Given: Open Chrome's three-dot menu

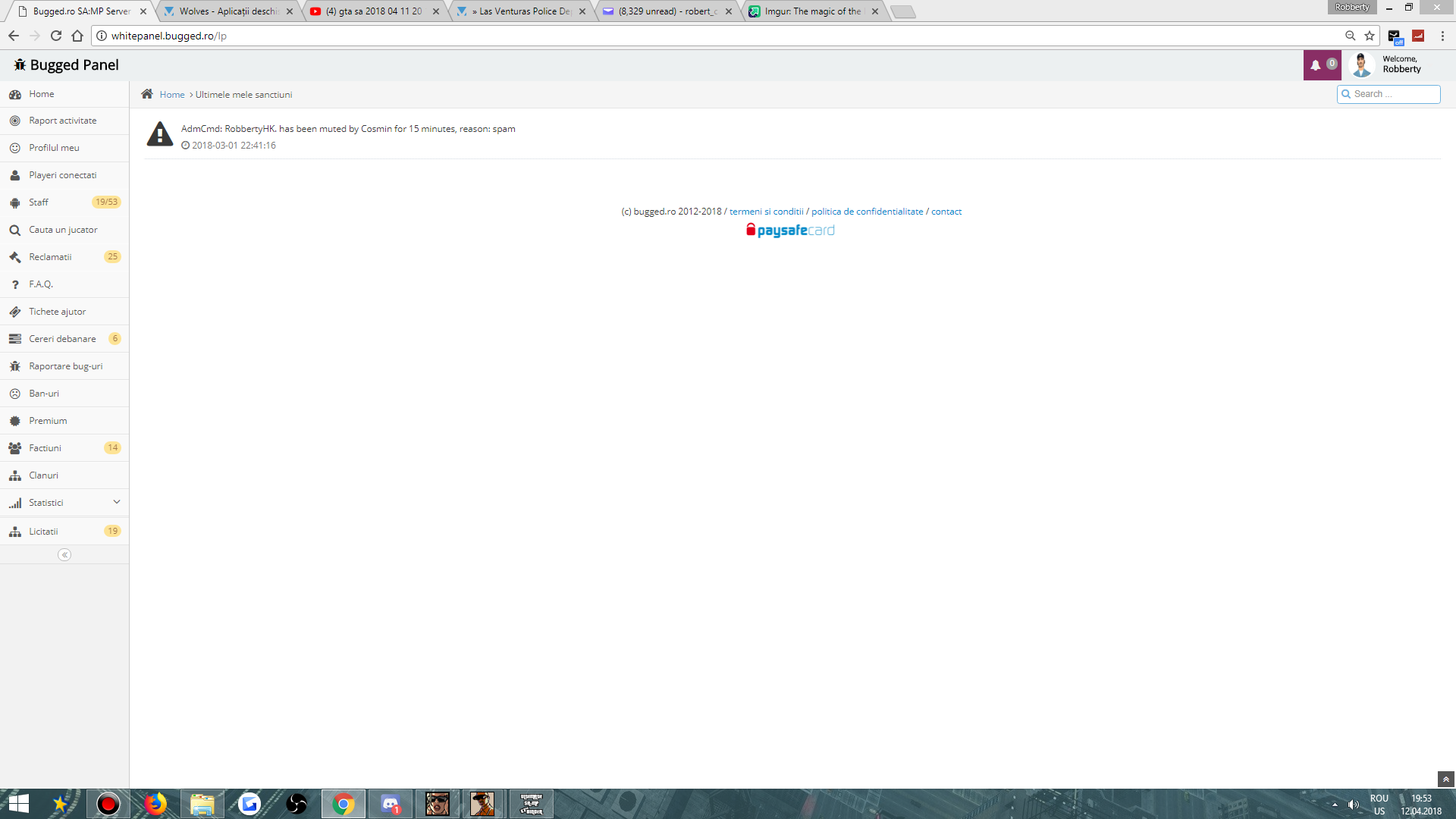Looking at the screenshot, I should pyautogui.click(x=1442, y=36).
